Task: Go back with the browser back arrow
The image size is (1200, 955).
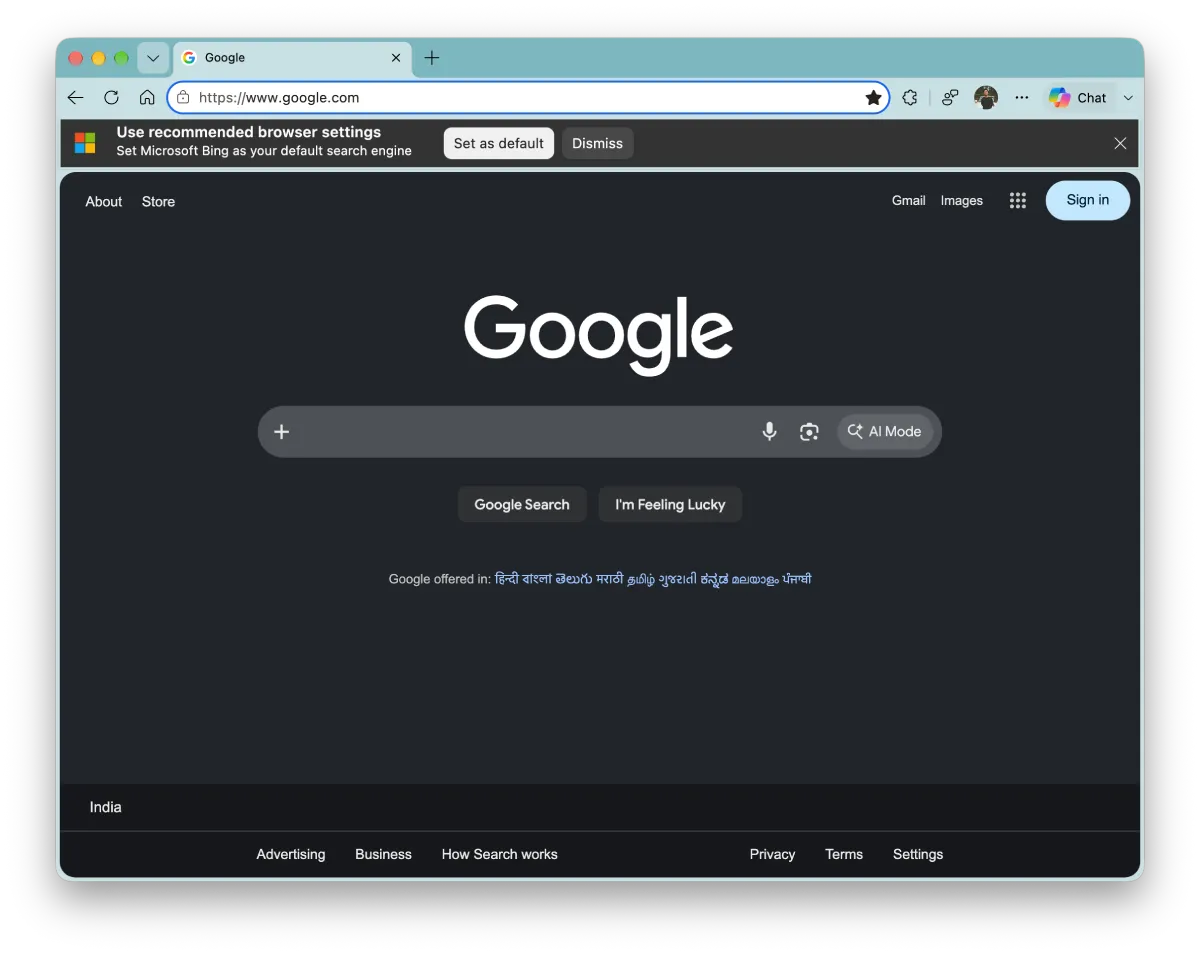Action: [75, 97]
